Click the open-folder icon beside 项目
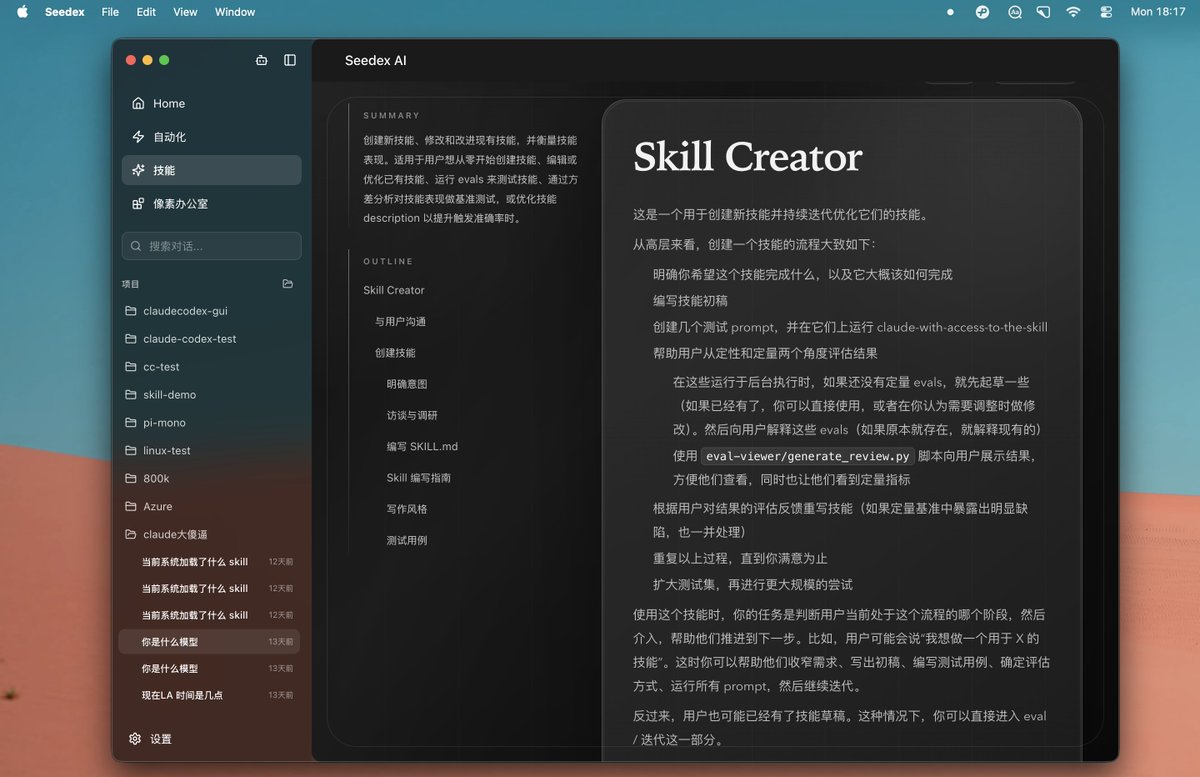This screenshot has height=777, width=1200. [x=288, y=284]
